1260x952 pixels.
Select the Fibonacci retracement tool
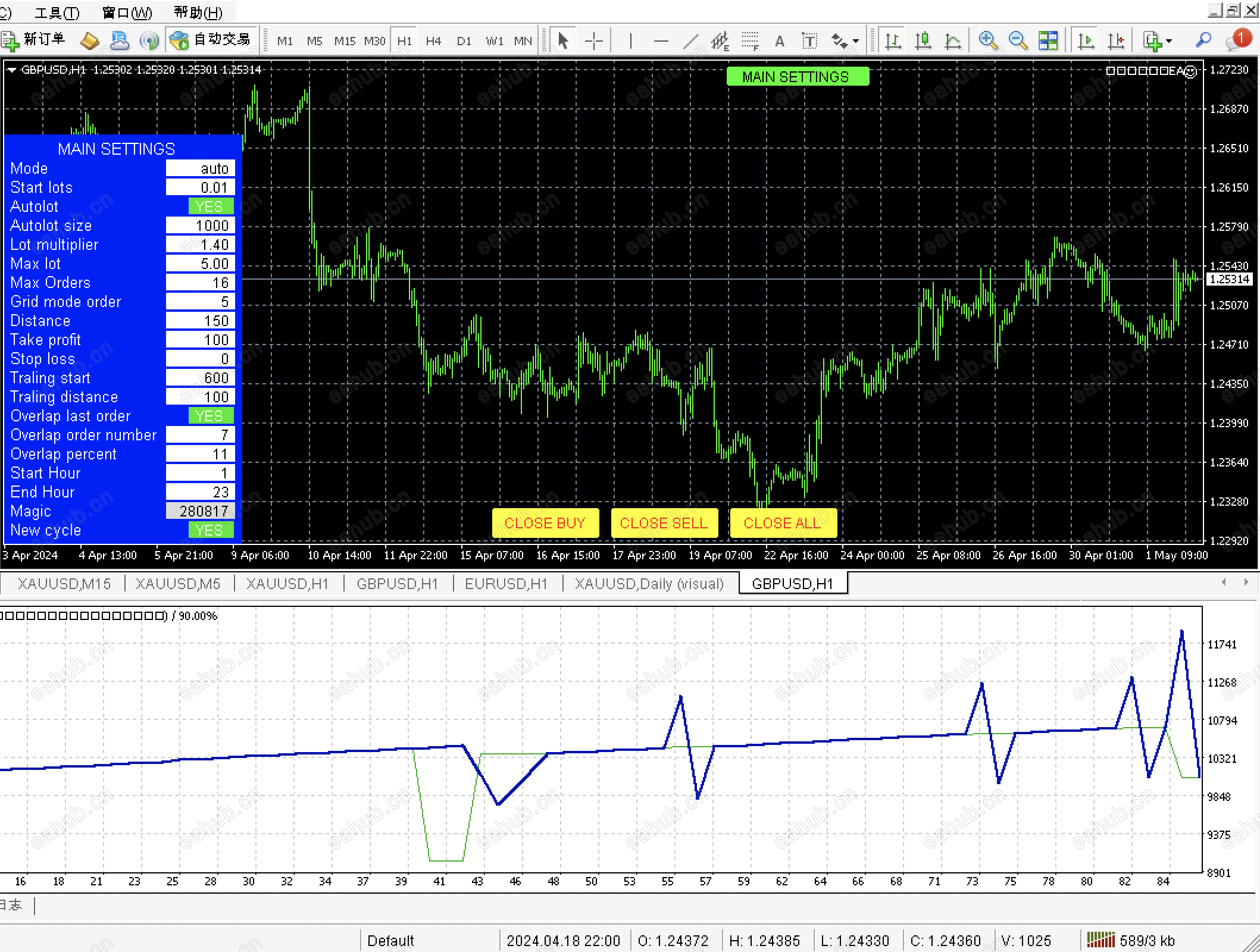[x=750, y=40]
